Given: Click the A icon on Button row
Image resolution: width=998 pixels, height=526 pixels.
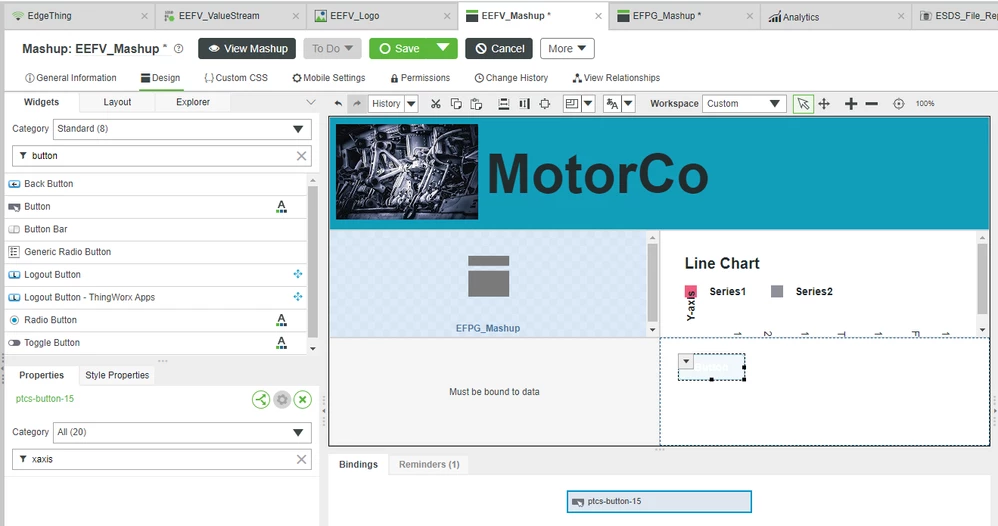Looking at the screenshot, I should (281, 207).
